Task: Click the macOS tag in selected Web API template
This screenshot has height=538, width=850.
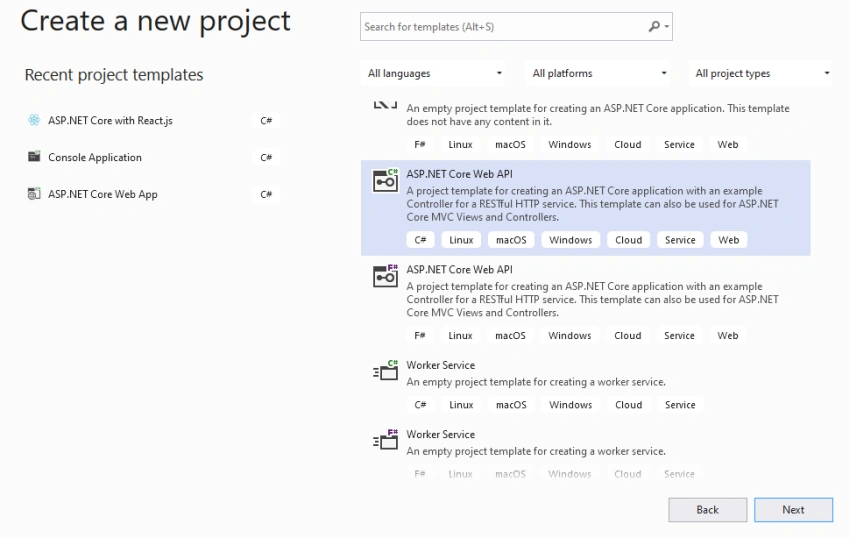Action: pos(511,240)
